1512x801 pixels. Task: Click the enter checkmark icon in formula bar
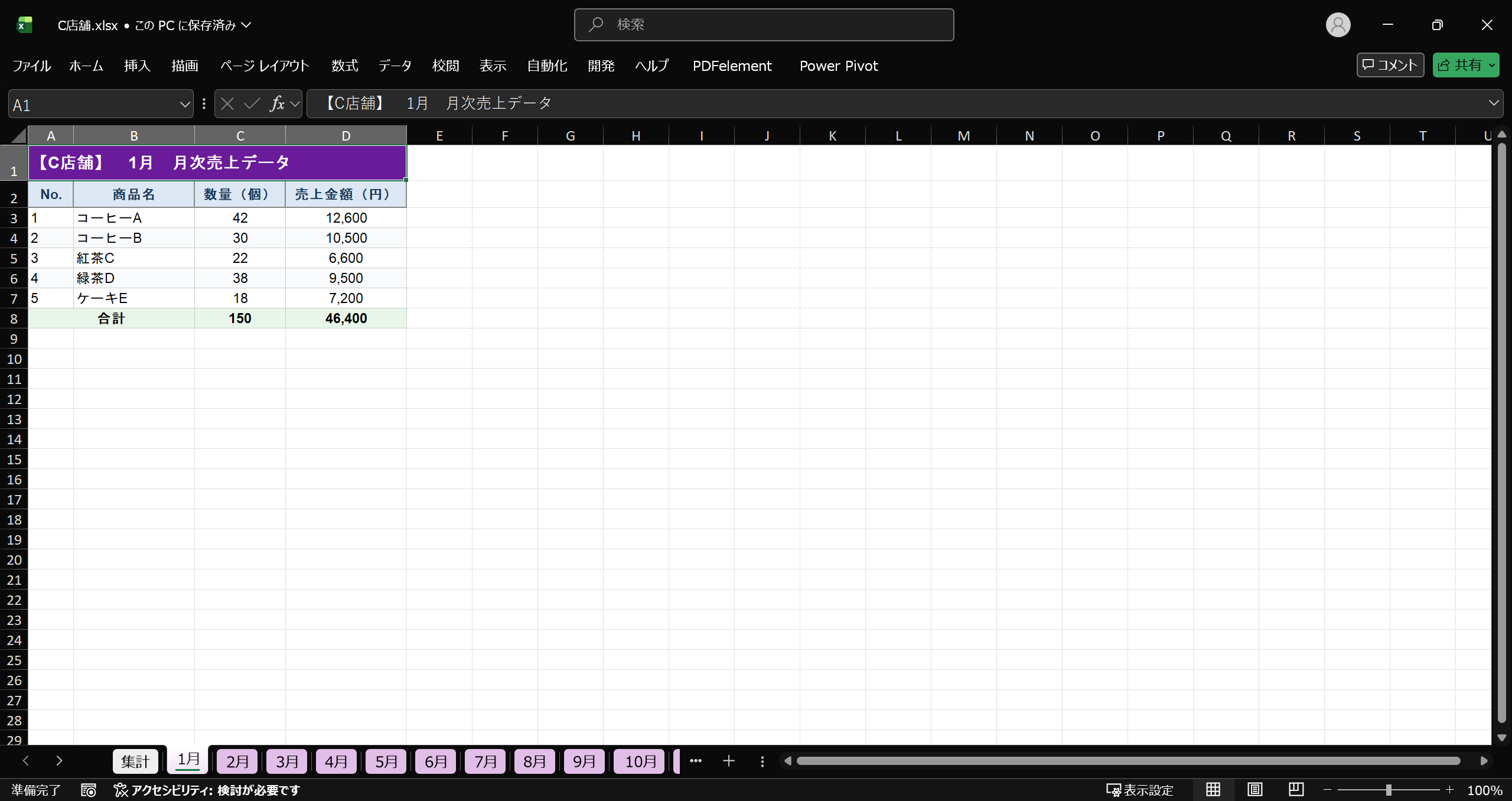pos(252,104)
